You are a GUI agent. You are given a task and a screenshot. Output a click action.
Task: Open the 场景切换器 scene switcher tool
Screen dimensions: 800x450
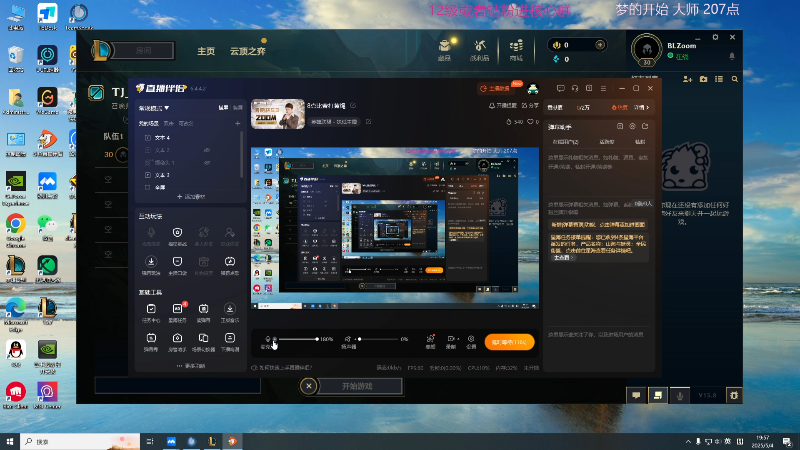pyautogui.click(x=203, y=342)
